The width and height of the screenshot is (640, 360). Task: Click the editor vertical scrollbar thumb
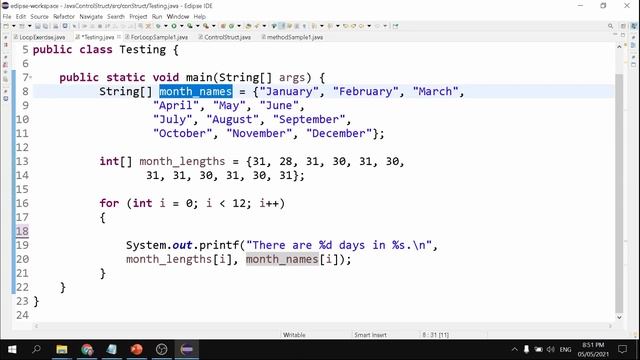[x=619, y=193]
